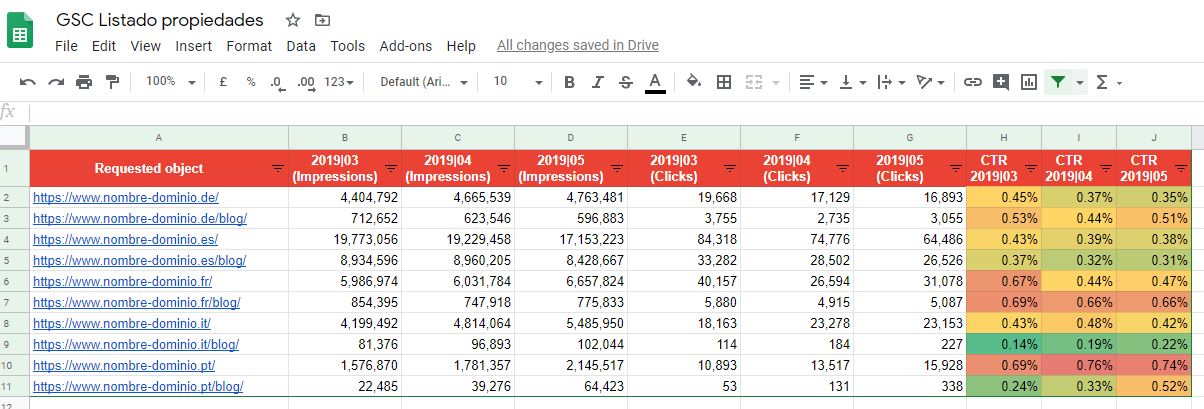Screen dimensions: 1204x409
Task: Open the text color picker
Action: coord(655,82)
